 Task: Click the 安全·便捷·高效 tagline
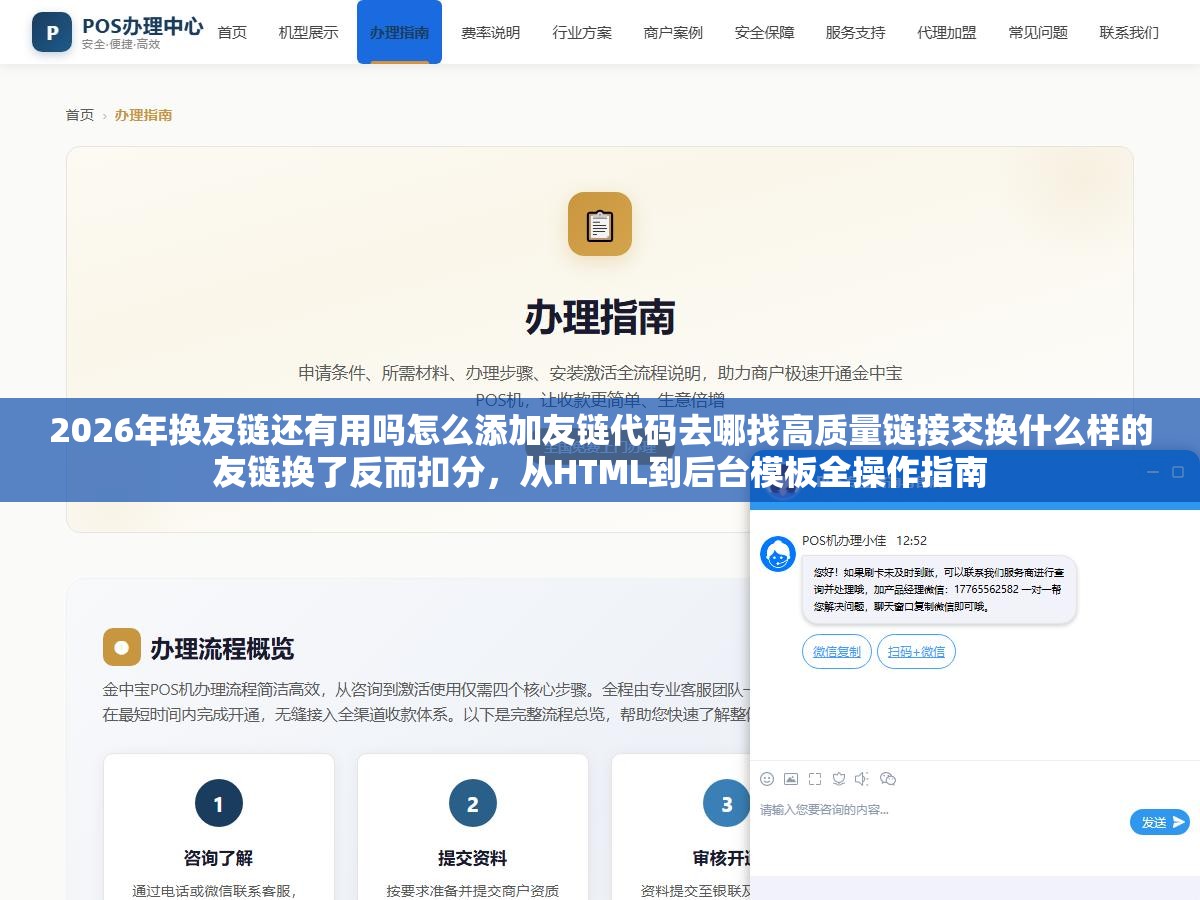pyautogui.click(x=121, y=44)
